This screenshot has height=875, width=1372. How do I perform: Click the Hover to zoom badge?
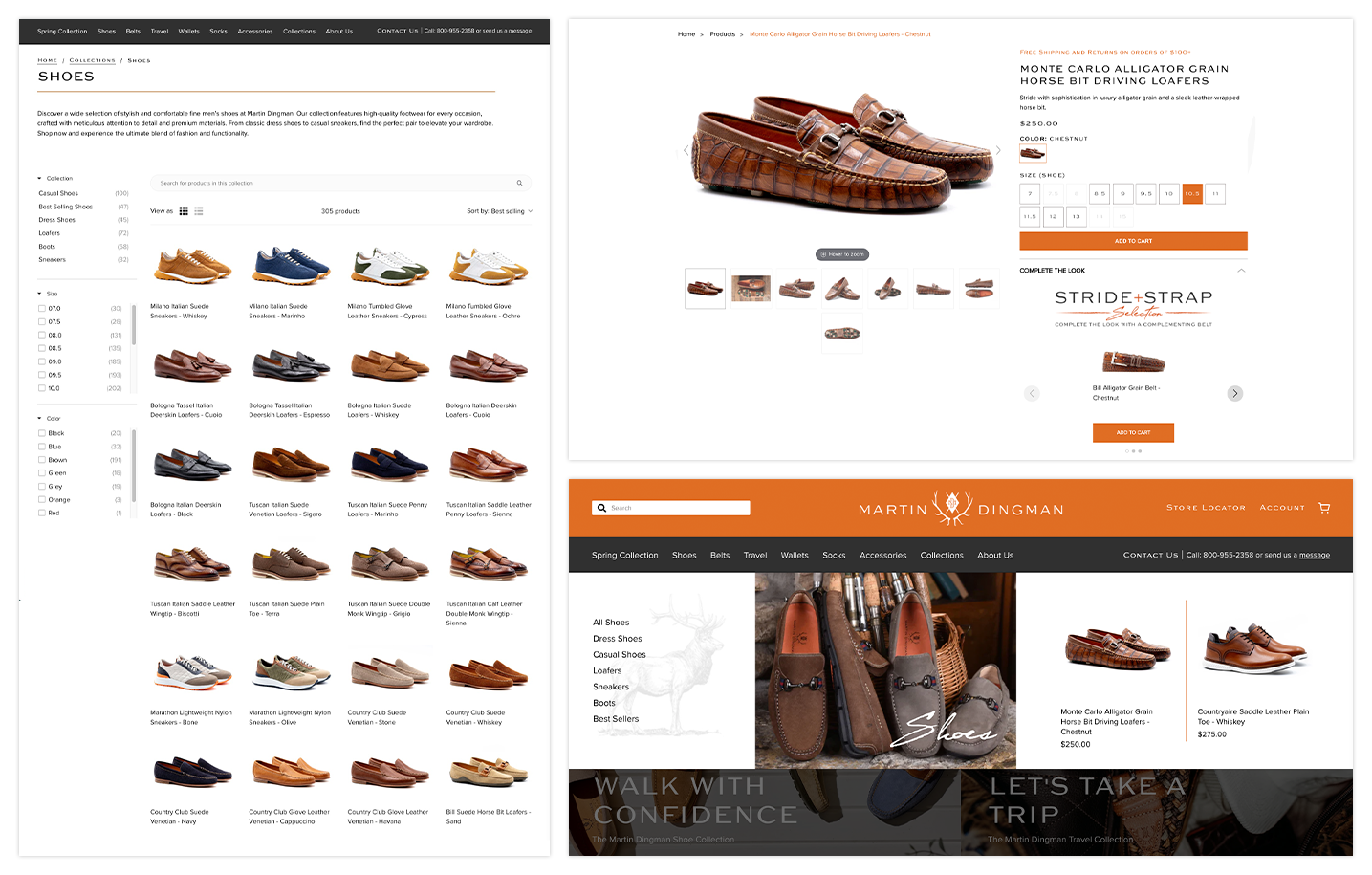coord(842,254)
